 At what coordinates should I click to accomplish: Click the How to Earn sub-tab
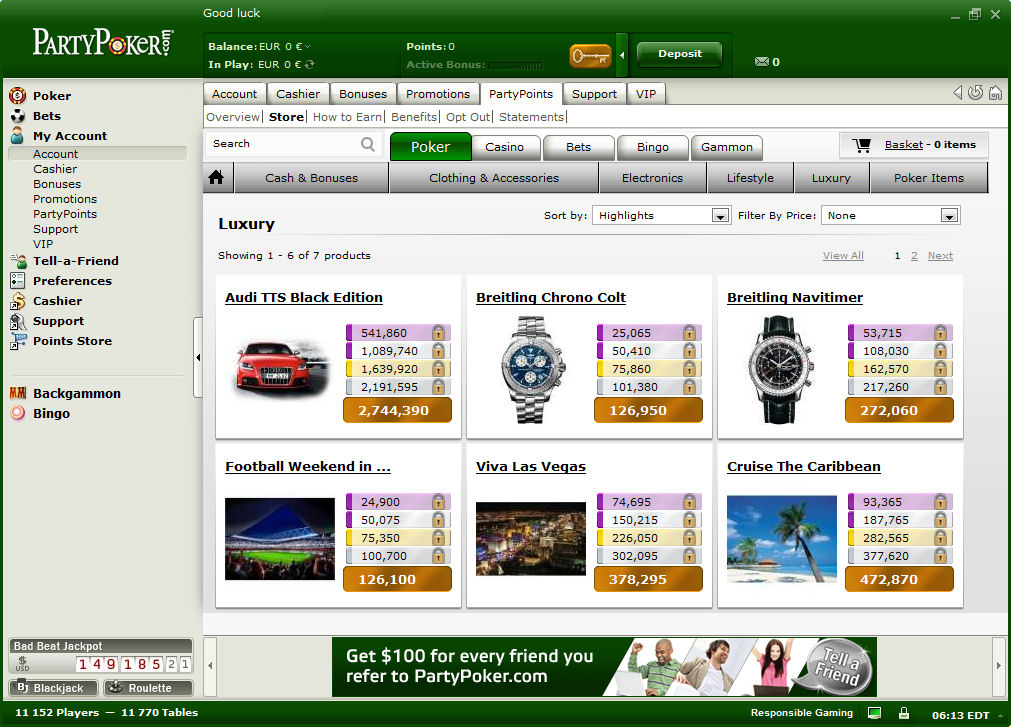[347, 117]
